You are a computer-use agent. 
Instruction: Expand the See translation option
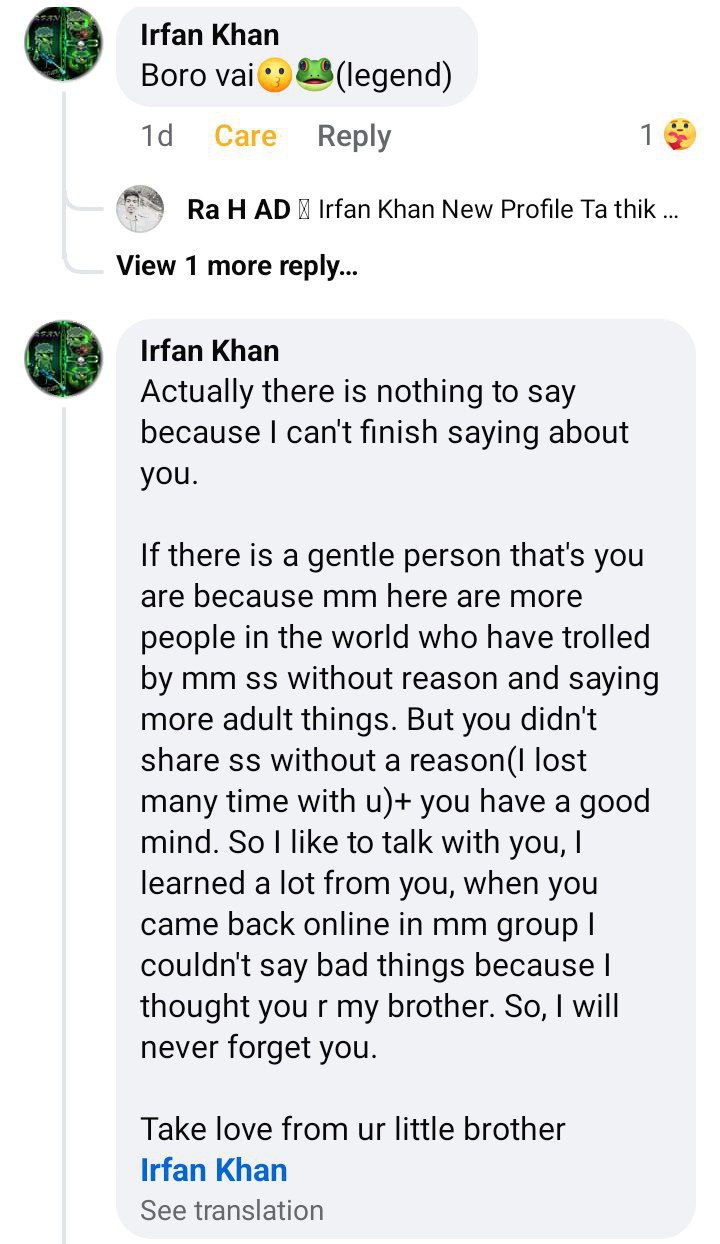tap(232, 1210)
